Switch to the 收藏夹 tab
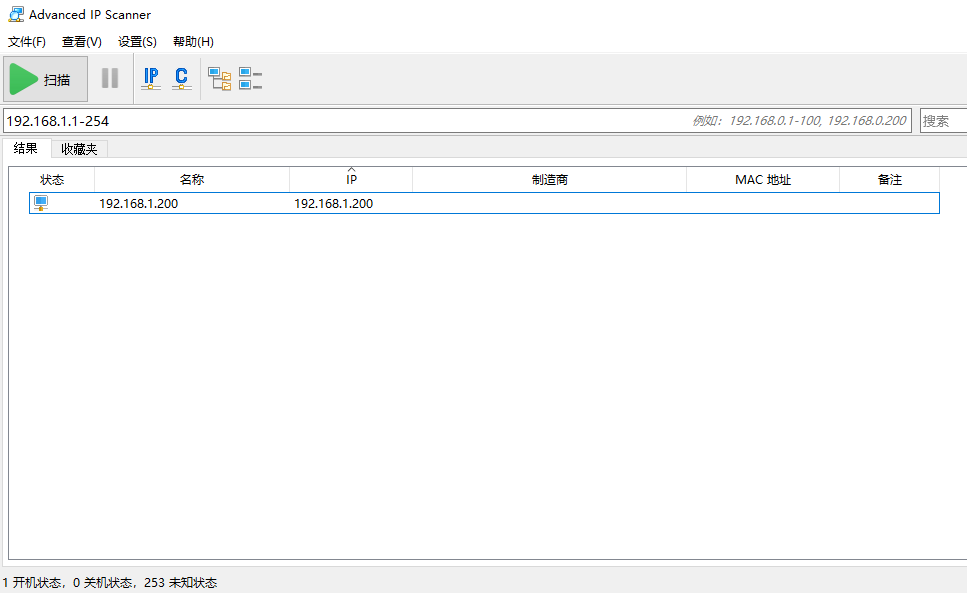The height and width of the screenshot is (593, 967). [x=79, y=149]
